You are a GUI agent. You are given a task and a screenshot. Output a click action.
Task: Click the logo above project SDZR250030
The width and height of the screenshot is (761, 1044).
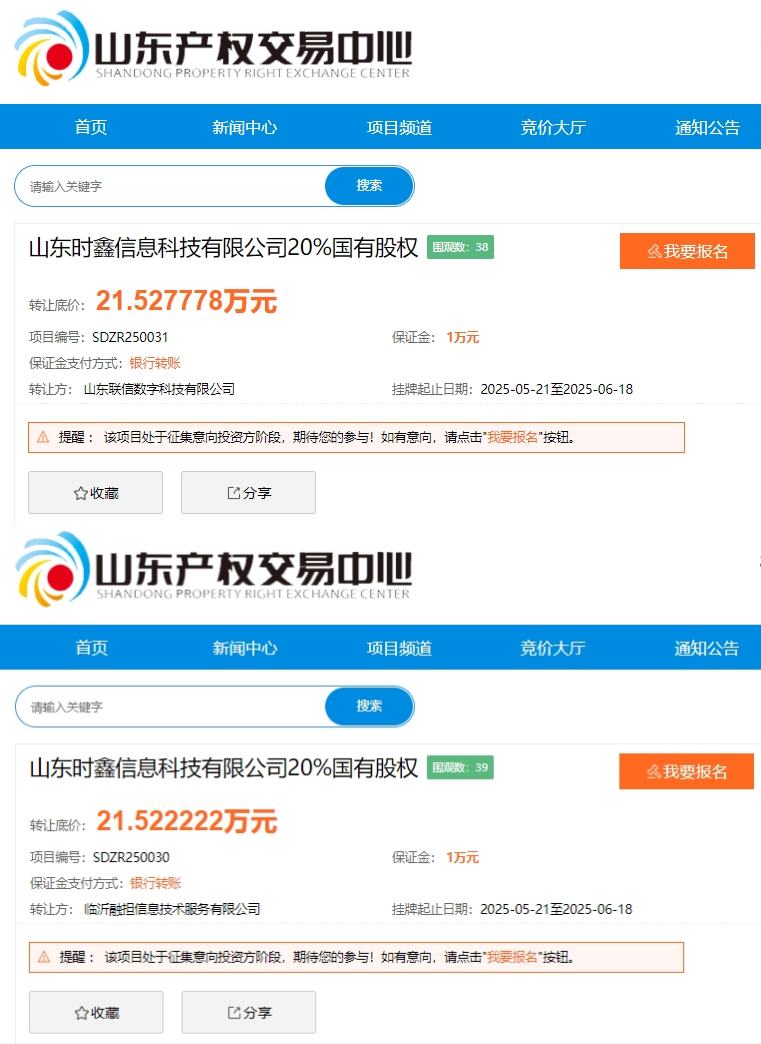pos(213,569)
